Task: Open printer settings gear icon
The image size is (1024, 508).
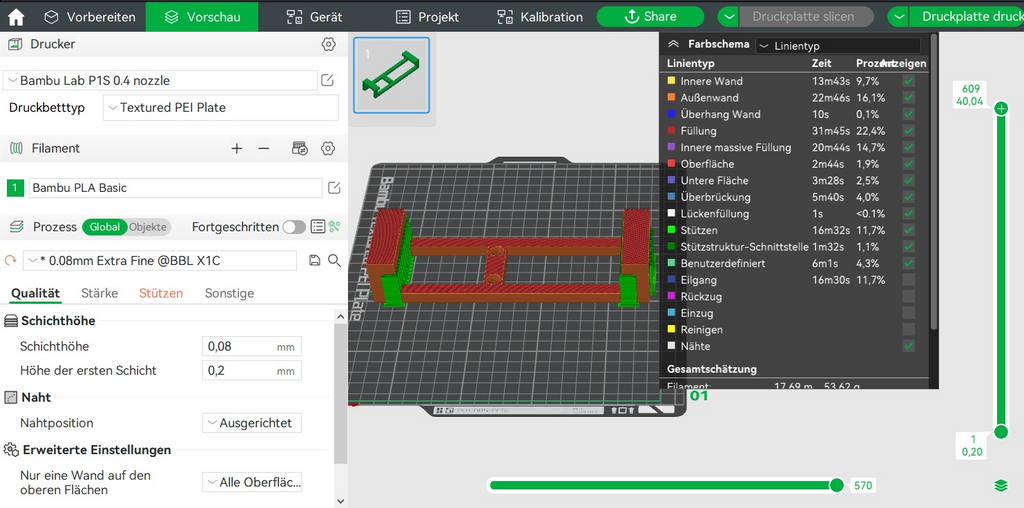Action: point(328,44)
